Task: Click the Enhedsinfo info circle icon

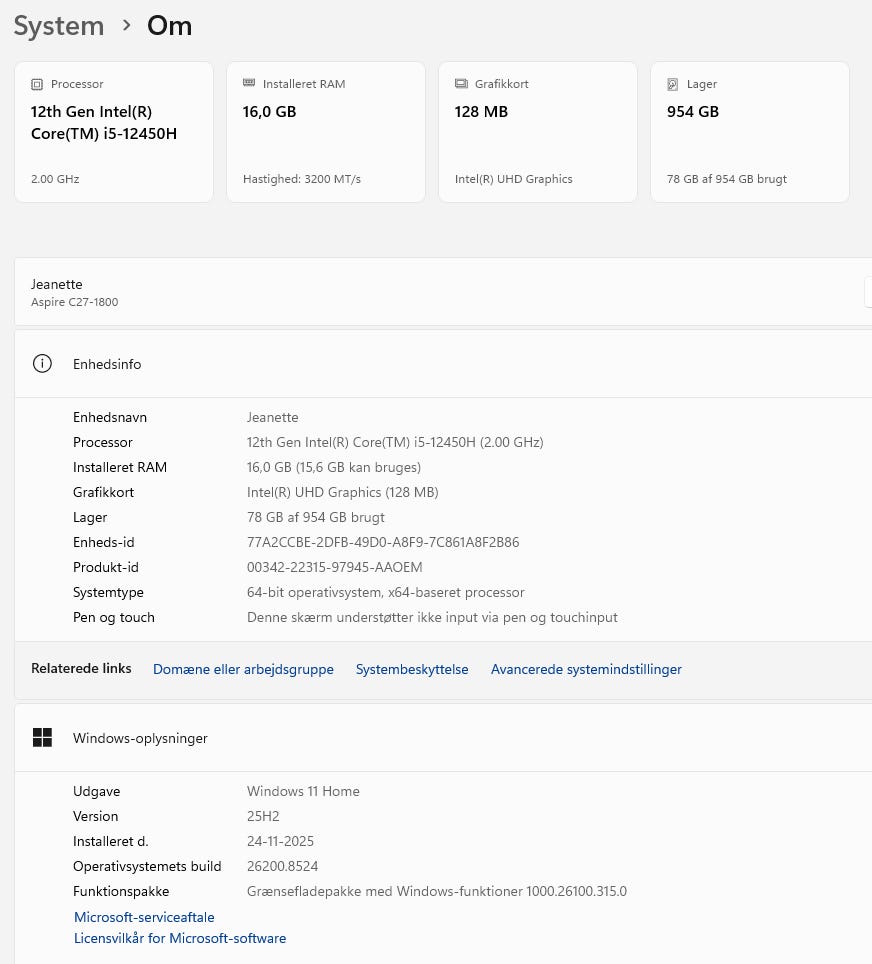Action: tap(42, 363)
